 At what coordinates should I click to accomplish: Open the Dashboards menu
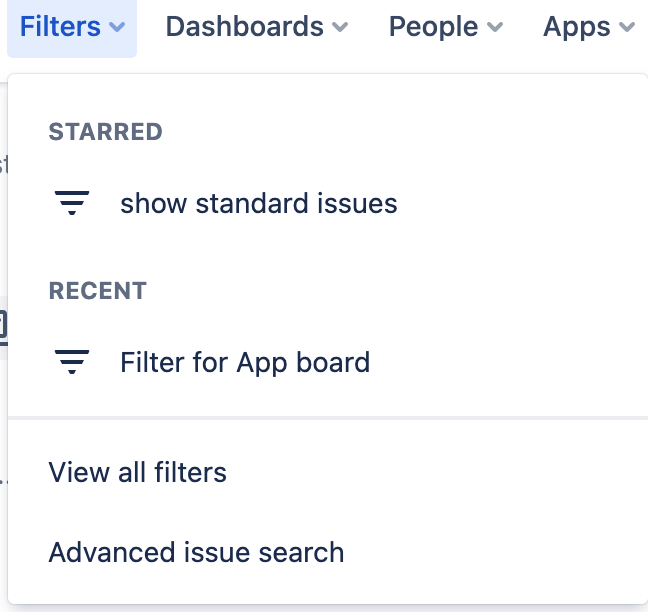[245, 27]
